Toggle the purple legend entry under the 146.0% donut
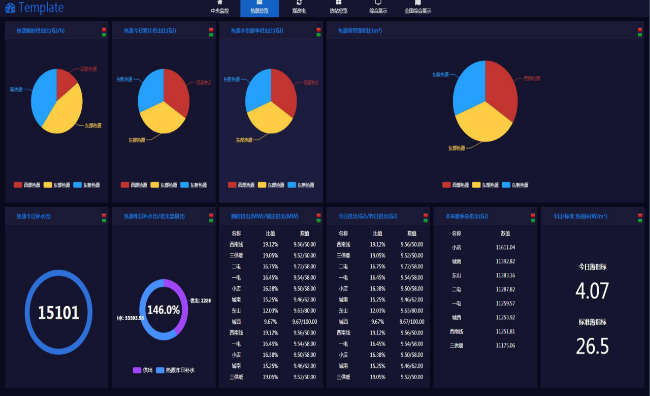The height and width of the screenshot is (396, 650). 143,370
